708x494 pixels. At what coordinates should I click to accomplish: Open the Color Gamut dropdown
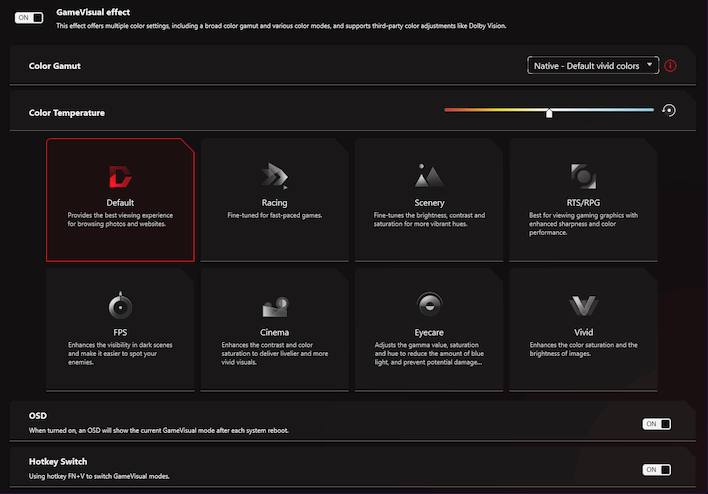pyautogui.click(x=593, y=65)
